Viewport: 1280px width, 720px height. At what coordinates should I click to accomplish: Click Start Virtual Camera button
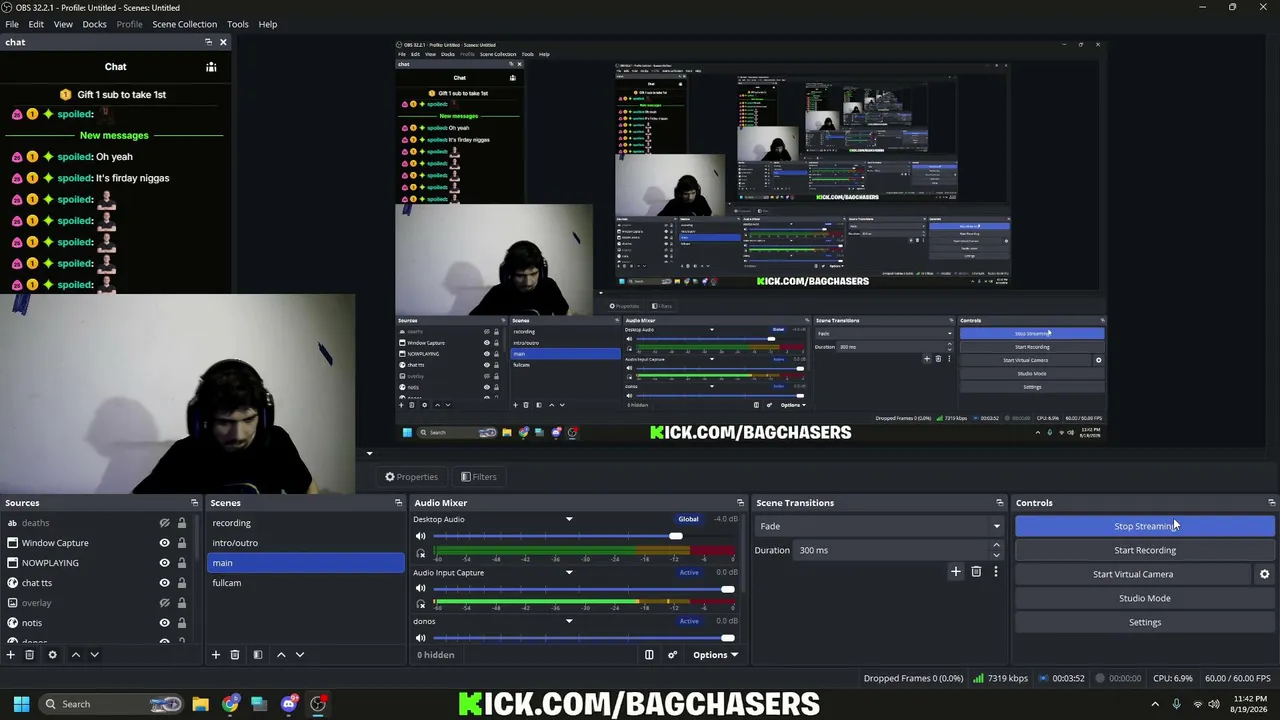1133,574
